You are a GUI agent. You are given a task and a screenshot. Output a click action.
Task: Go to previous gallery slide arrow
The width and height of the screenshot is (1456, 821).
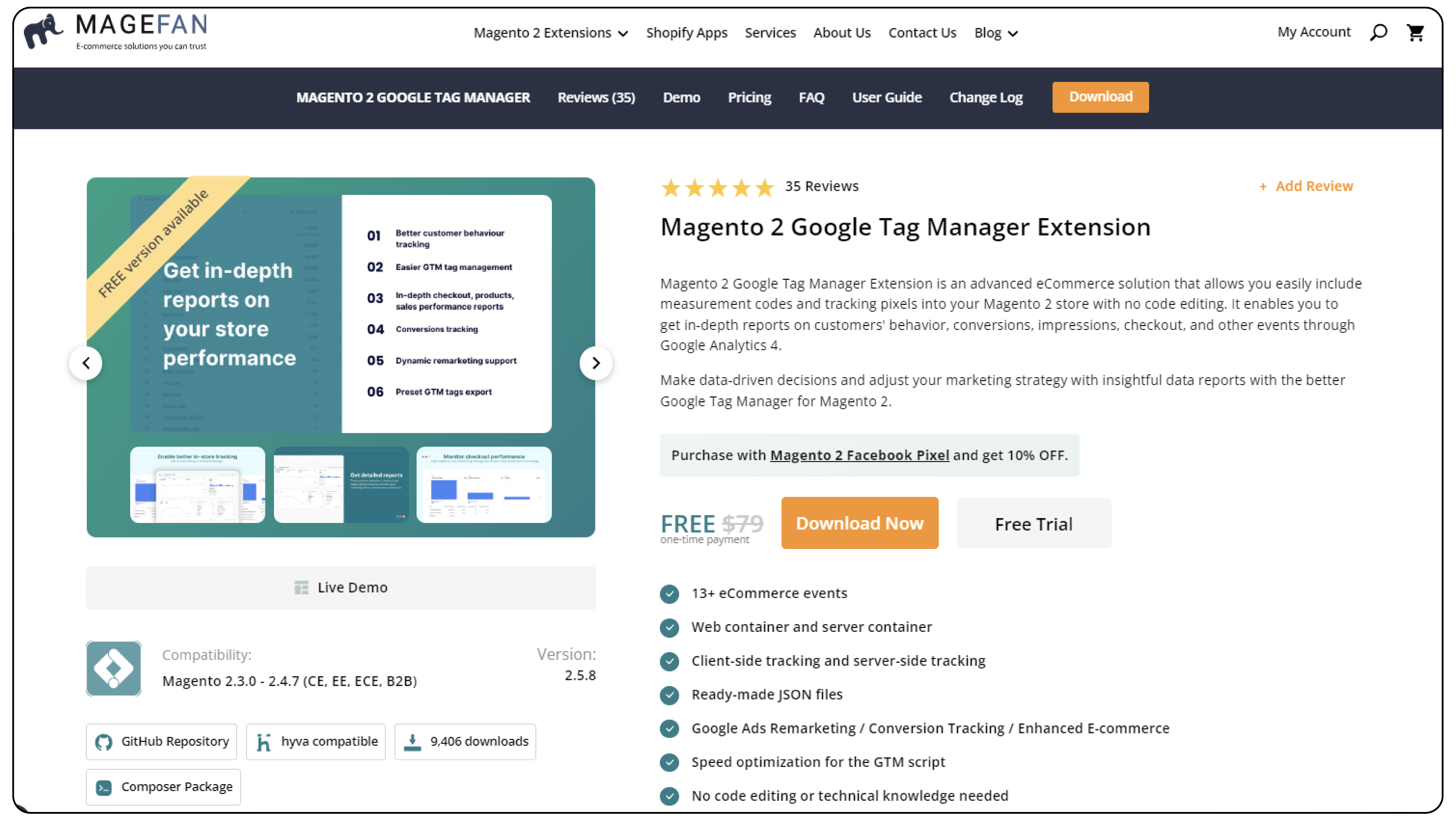[x=86, y=363]
